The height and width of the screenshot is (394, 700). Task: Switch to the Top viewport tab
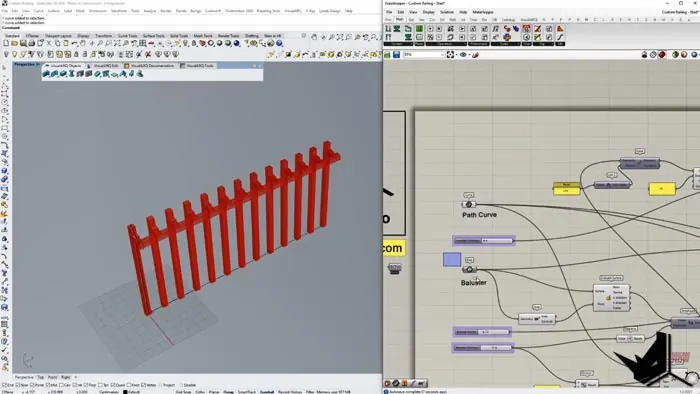click(x=41, y=377)
